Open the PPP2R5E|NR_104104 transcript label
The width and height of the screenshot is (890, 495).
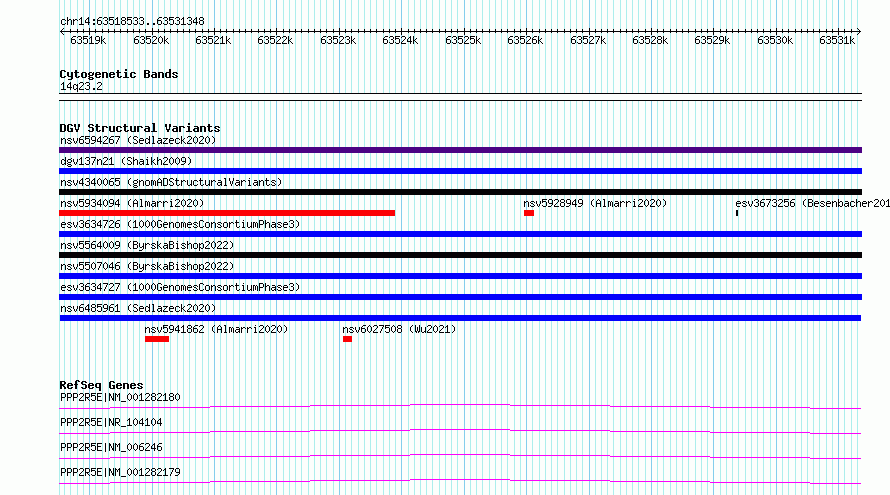click(111, 422)
